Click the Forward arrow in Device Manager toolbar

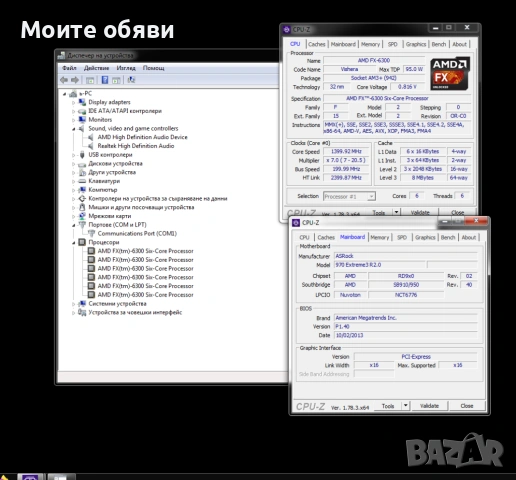tap(75, 80)
